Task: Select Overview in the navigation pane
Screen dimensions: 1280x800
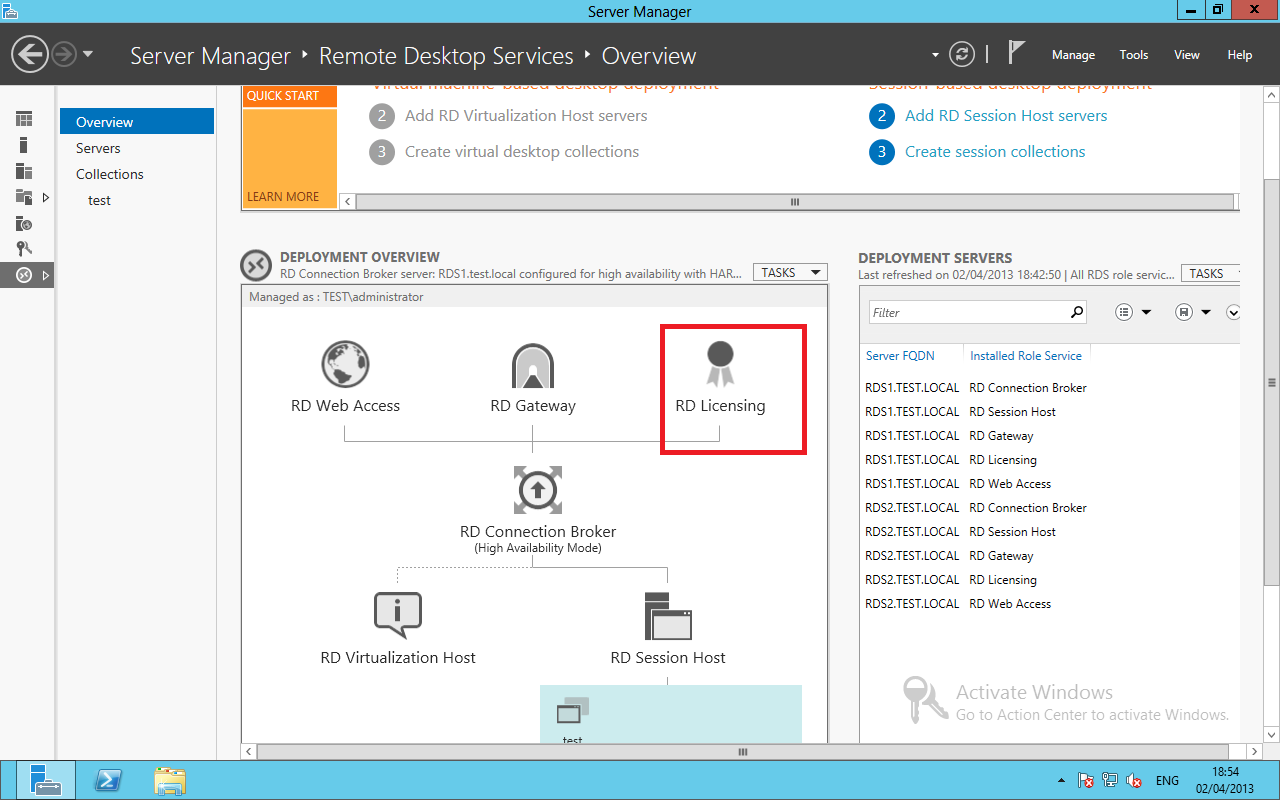Action: tap(137, 121)
